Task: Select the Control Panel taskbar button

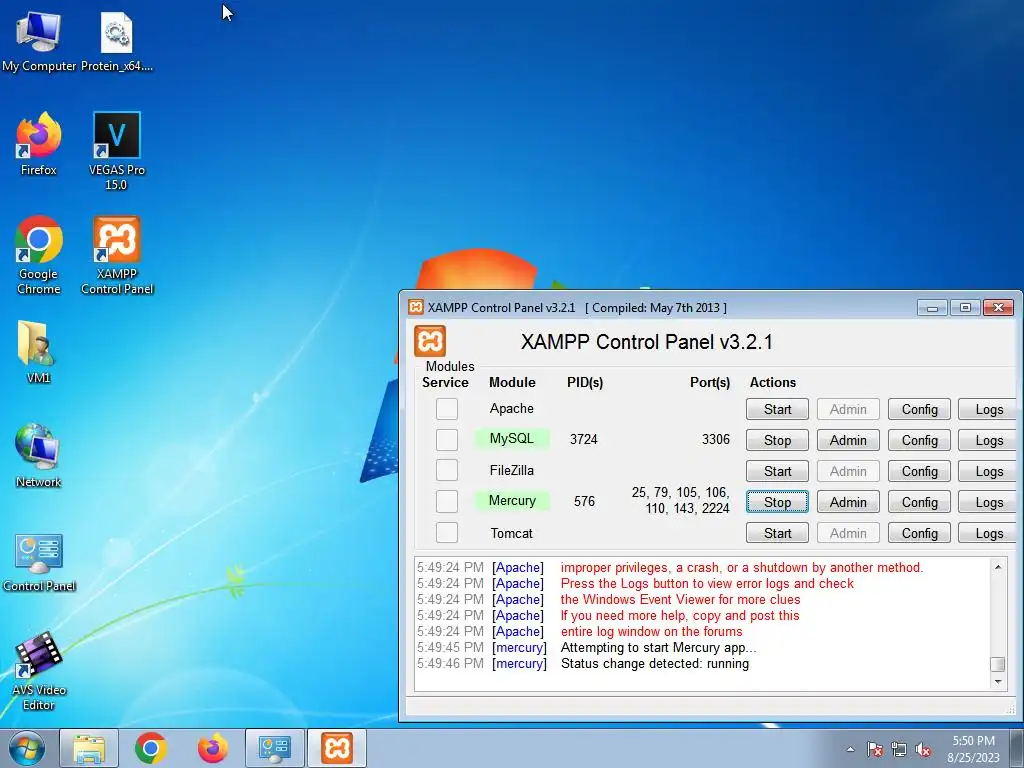Action: point(275,748)
